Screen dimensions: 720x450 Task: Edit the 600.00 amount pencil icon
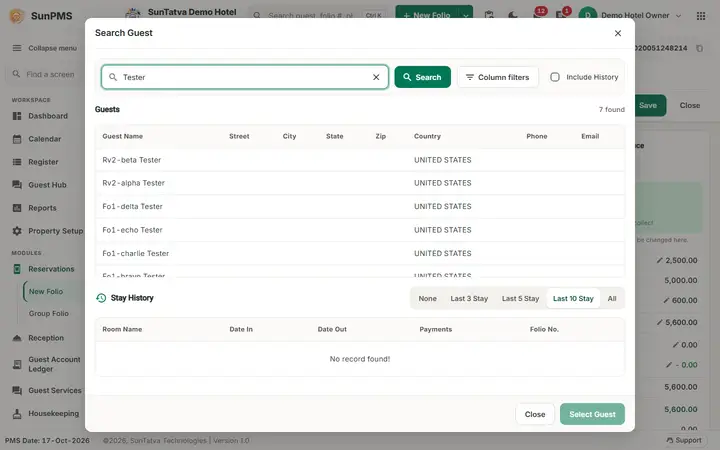[666, 300]
